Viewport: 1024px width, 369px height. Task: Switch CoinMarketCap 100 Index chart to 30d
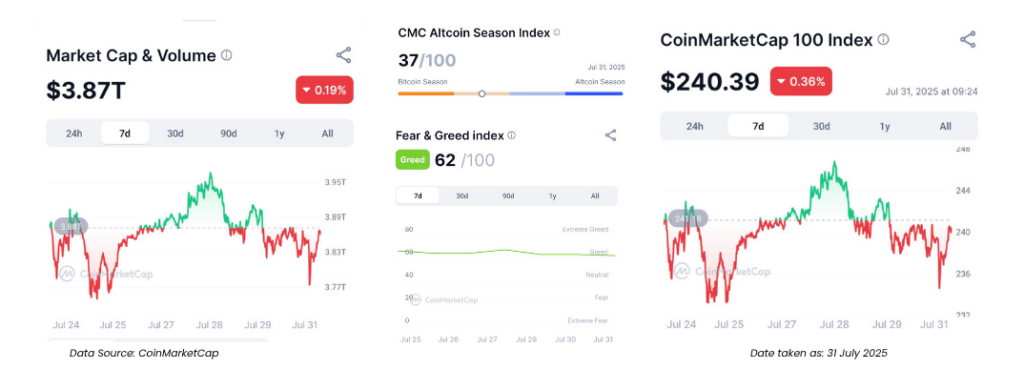[822, 126]
